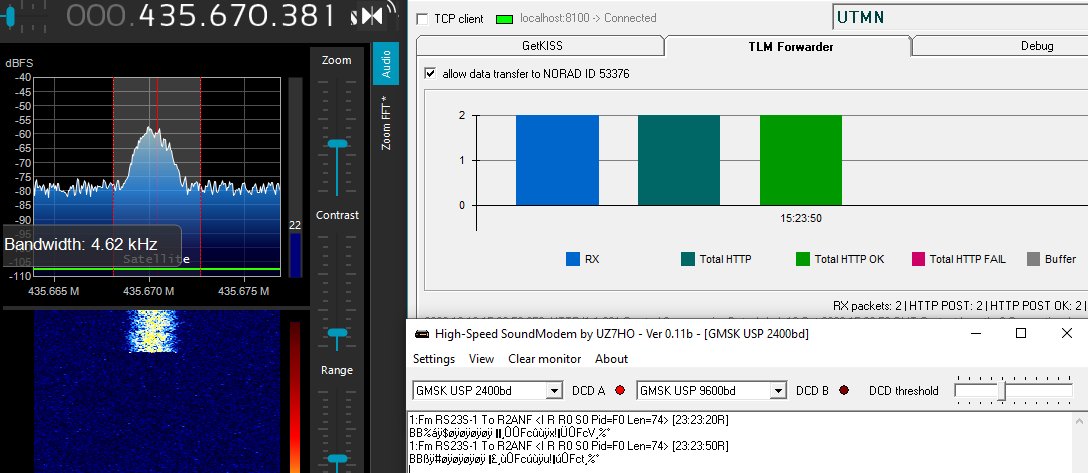
Task: Select the vertical Audio tab in SDR#
Action: tap(386, 63)
